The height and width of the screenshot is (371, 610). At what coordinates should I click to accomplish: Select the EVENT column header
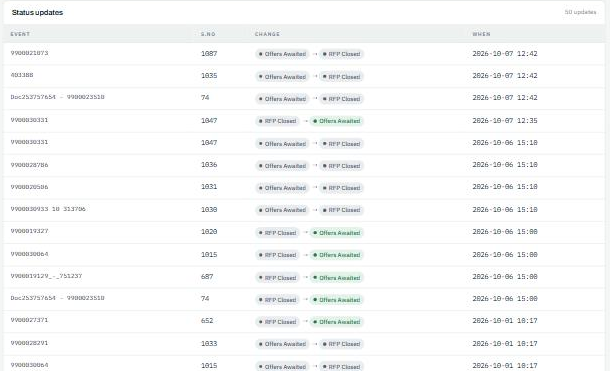click(x=20, y=34)
